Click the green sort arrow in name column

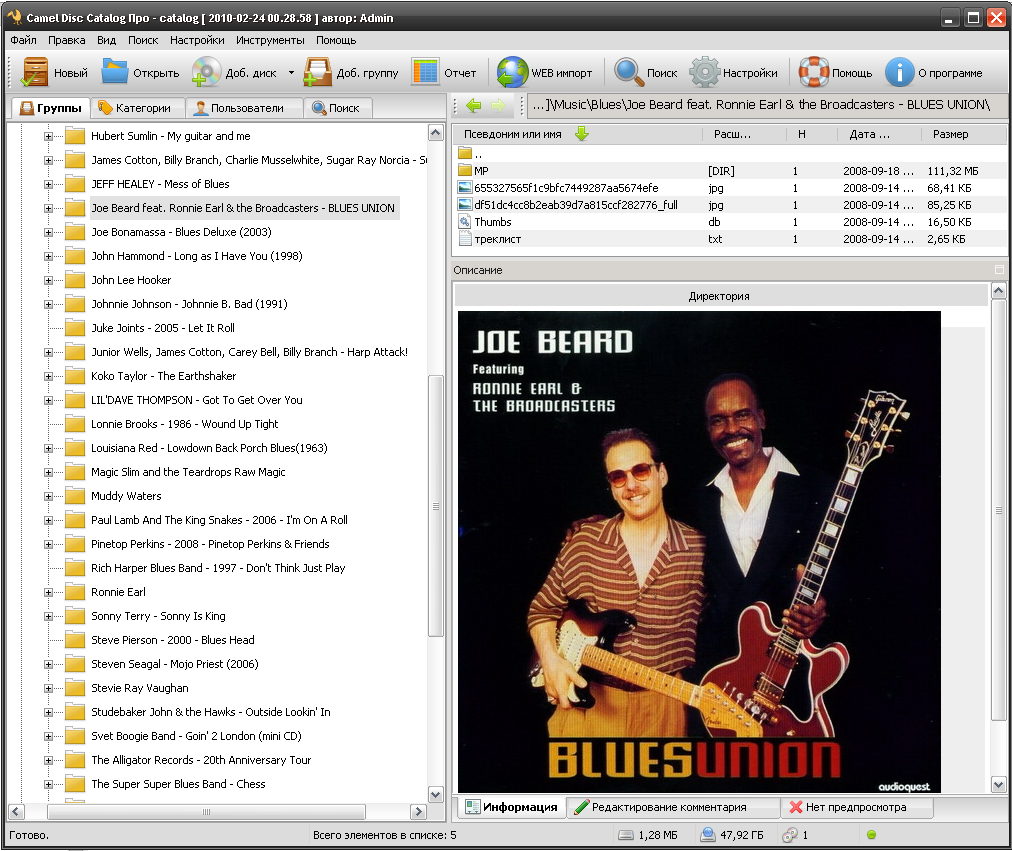[x=582, y=134]
